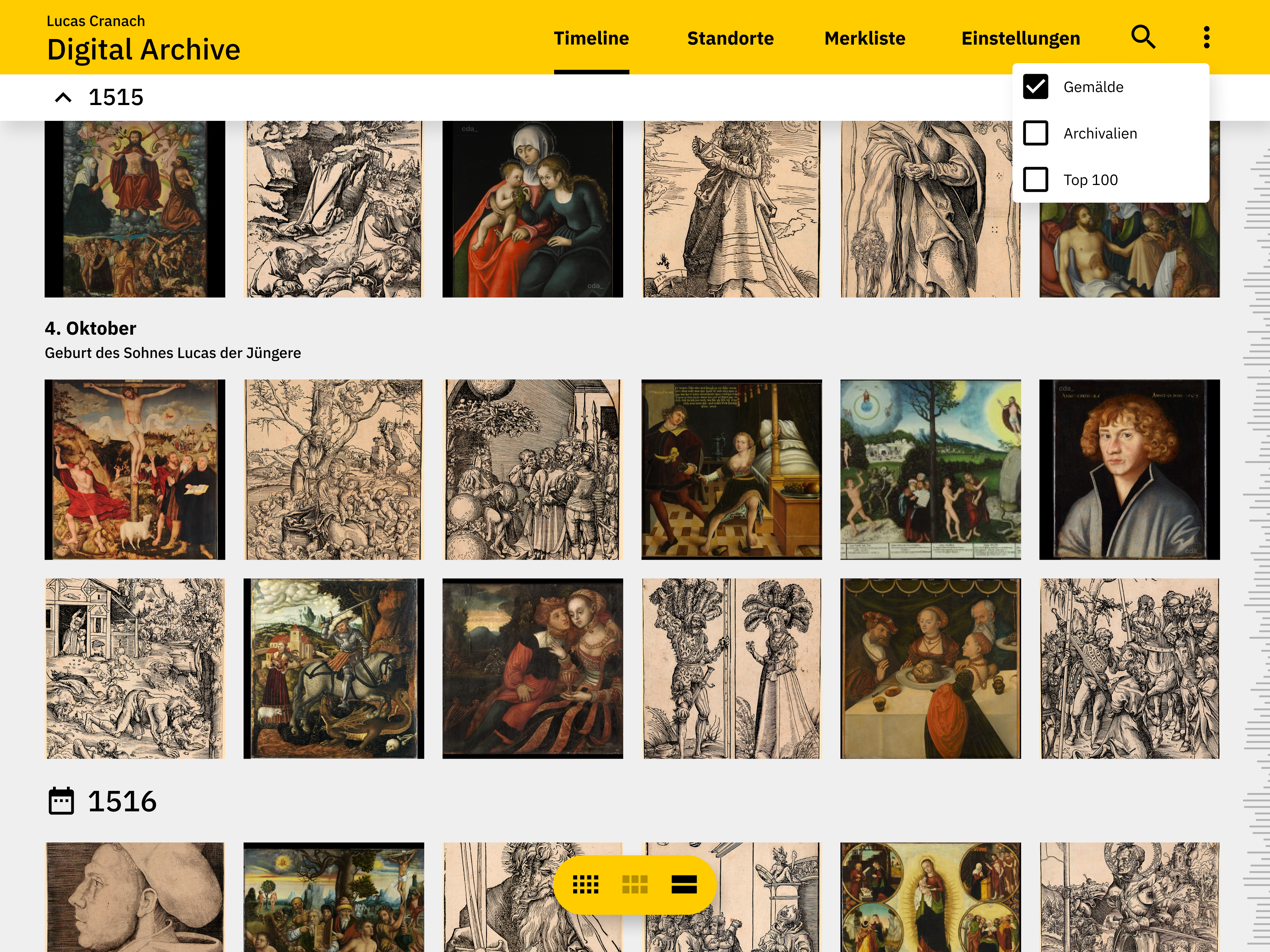Open the Law and Grace landscape painting
1270x952 pixels.
click(x=930, y=470)
